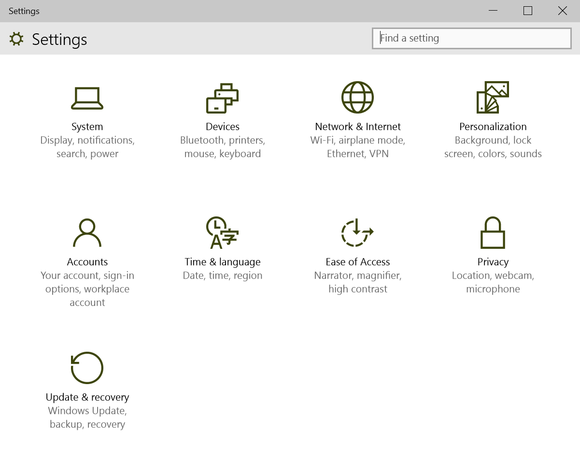The height and width of the screenshot is (458, 580).
Task: Click 'Narrator, magnifier, high contrast' description
Action: pyautogui.click(x=358, y=282)
